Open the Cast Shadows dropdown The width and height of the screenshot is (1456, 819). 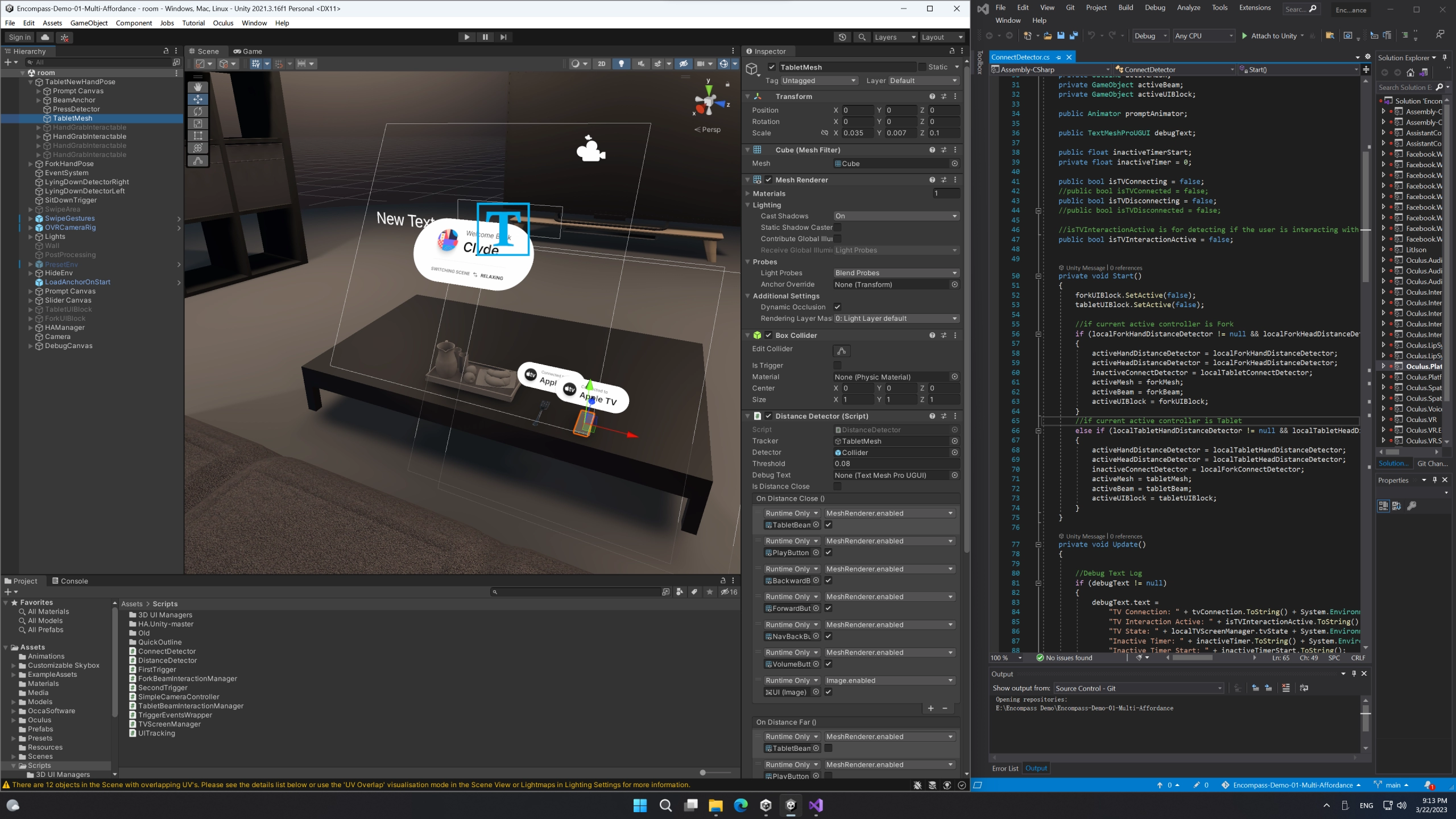(896, 216)
